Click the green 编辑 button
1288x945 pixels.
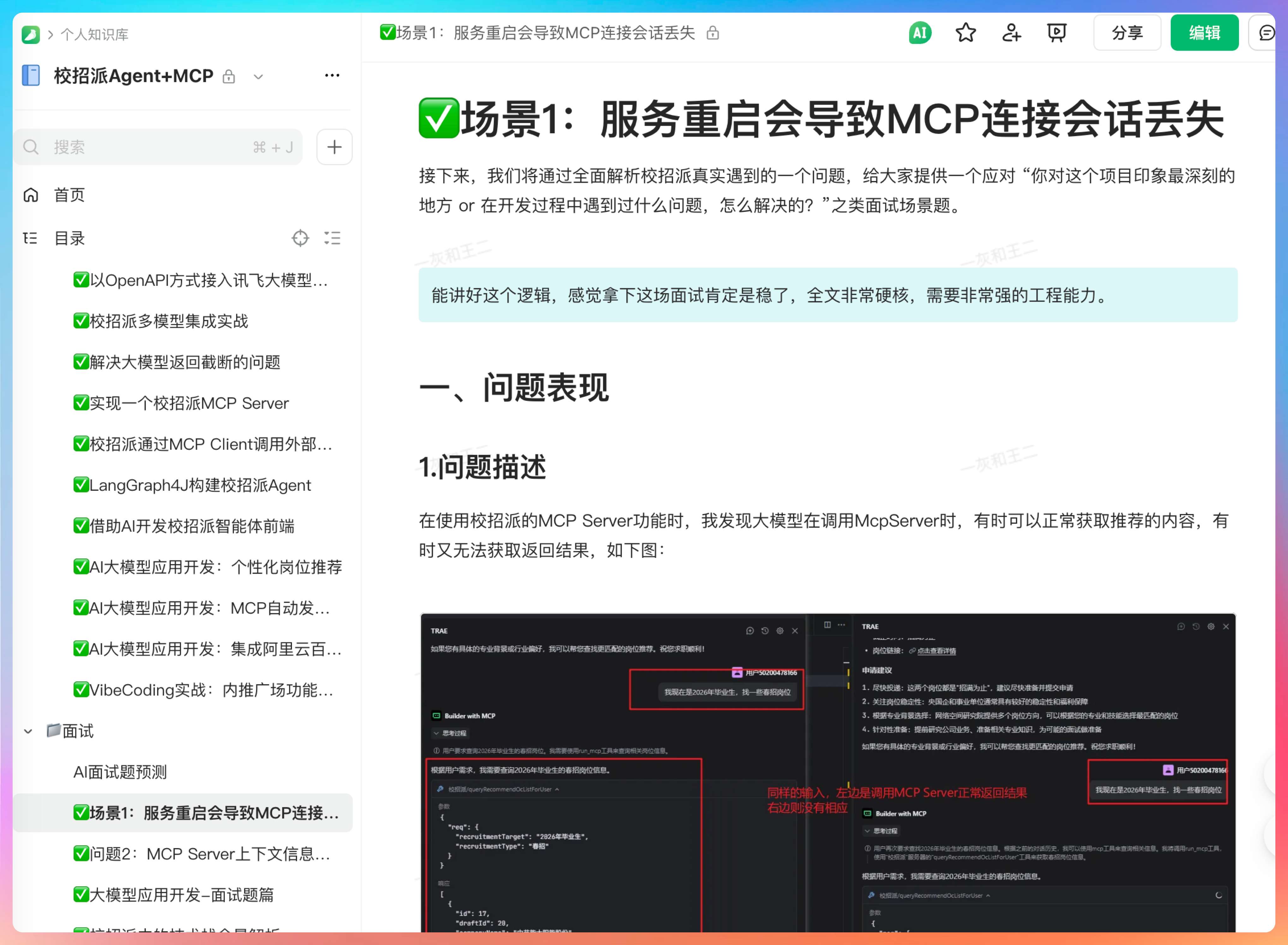click(x=1204, y=33)
